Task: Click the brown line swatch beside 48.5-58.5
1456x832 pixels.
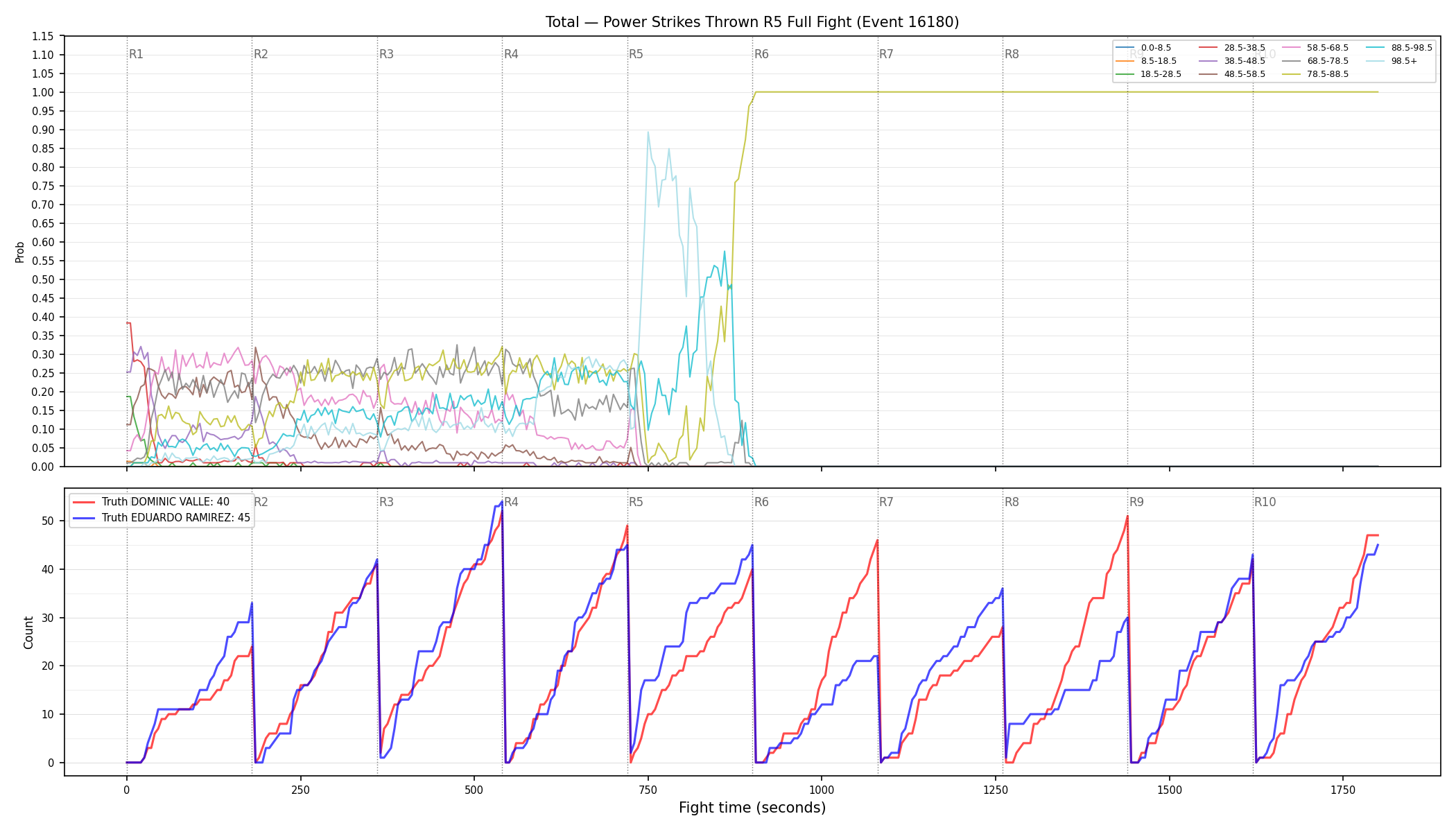Action: [x=1208, y=74]
